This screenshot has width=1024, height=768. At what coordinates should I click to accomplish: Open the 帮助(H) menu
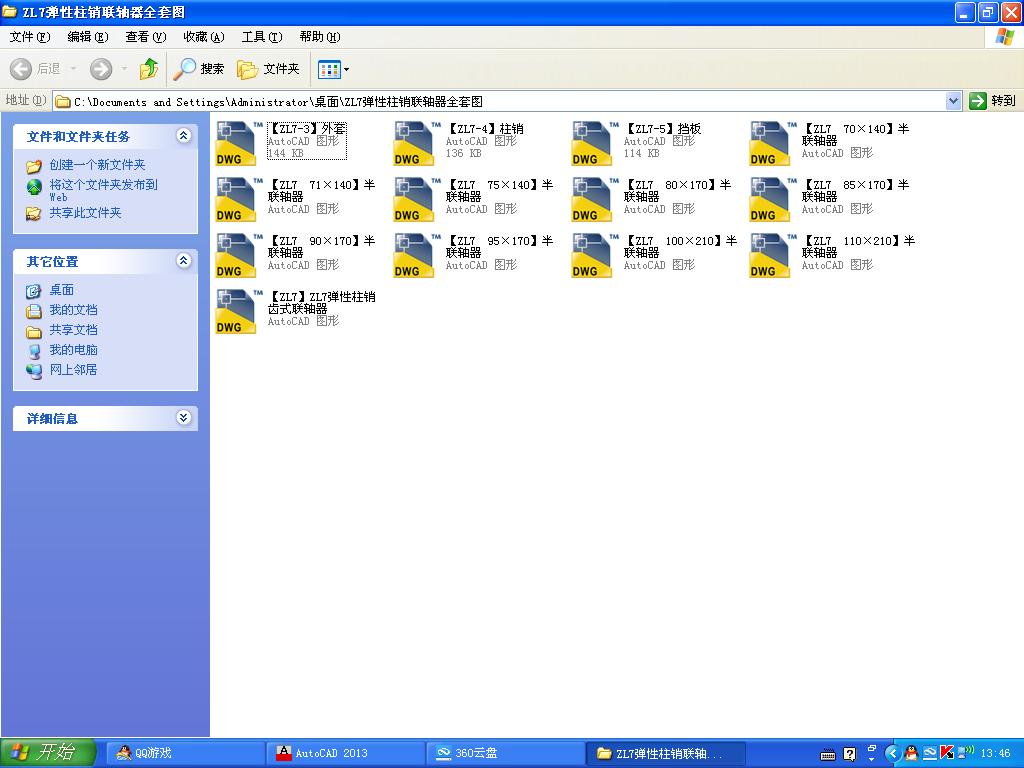(x=320, y=37)
